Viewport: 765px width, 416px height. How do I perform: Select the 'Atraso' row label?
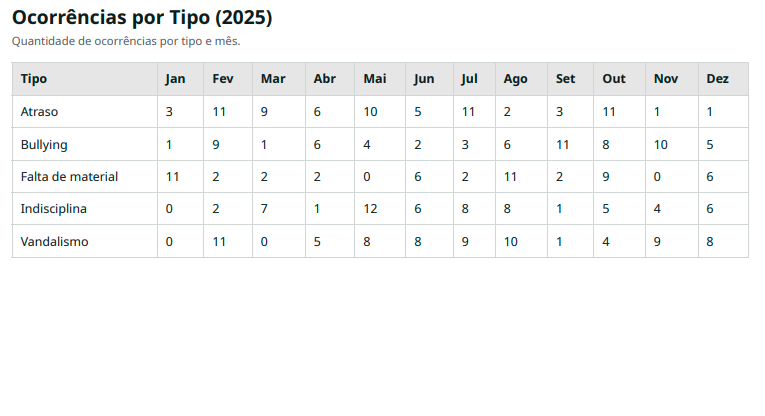(x=39, y=112)
